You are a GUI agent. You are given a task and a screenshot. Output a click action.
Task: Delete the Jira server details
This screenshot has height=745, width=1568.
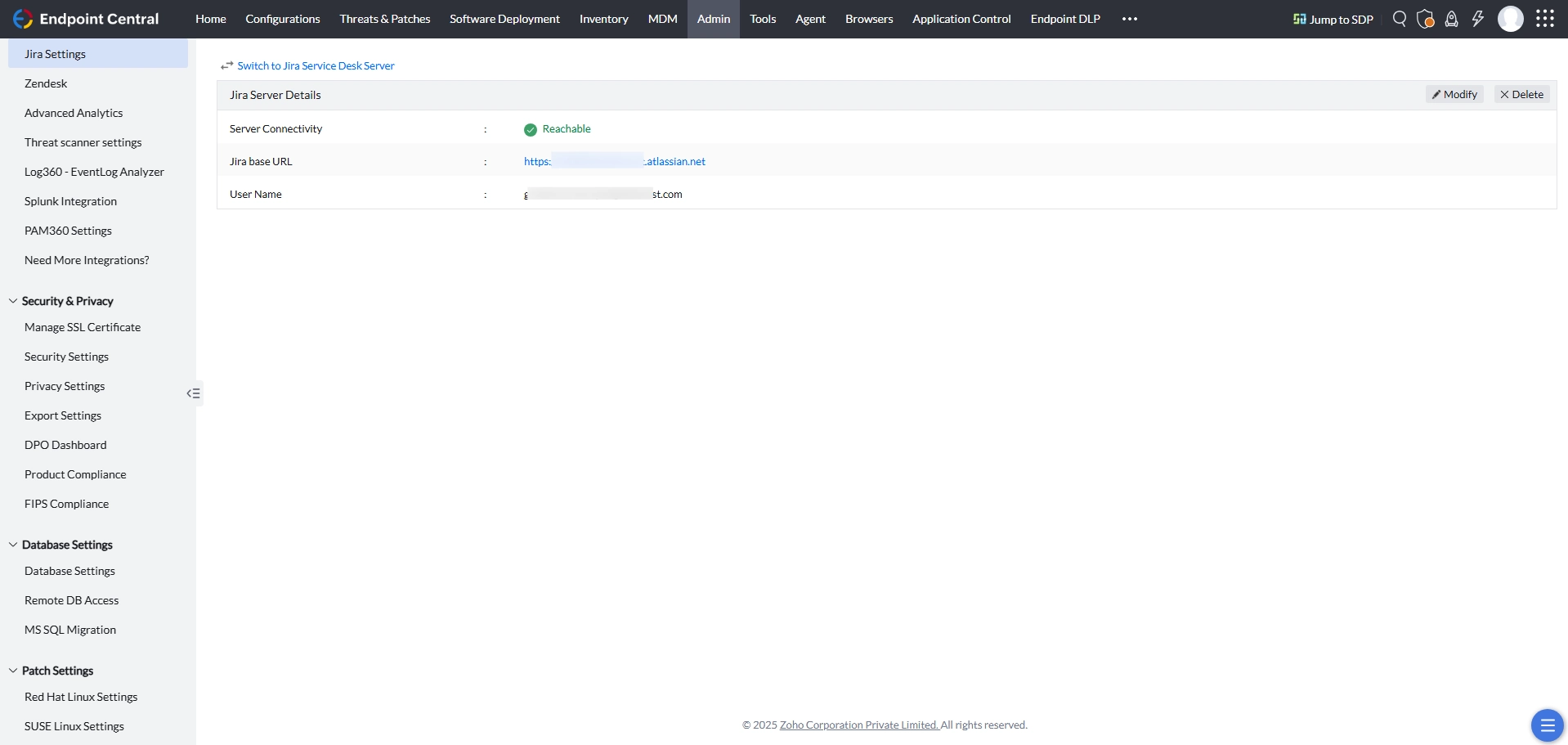tap(1522, 95)
